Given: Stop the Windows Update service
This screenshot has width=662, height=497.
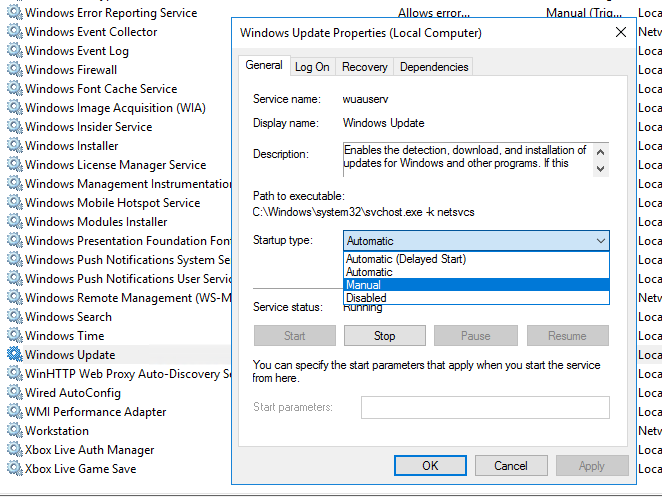Looking at the screenshot, I should coord(385,336).
